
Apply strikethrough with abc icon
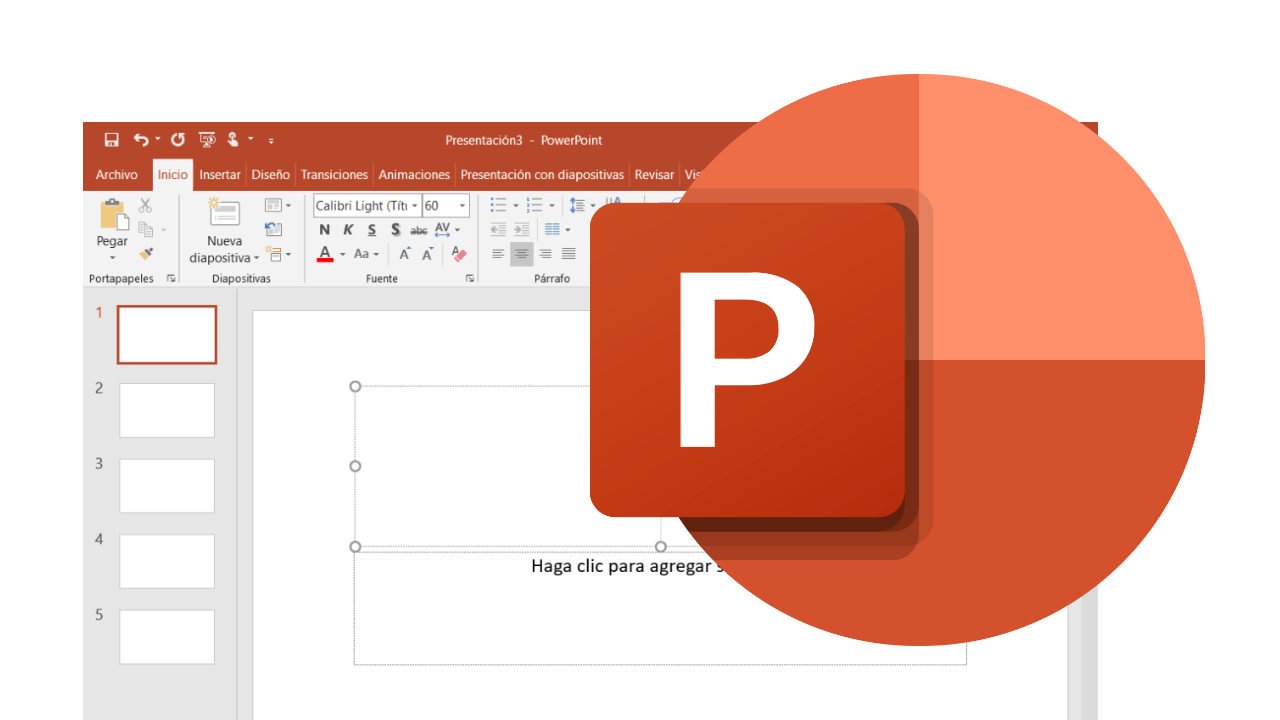click(x=421, y=229)
